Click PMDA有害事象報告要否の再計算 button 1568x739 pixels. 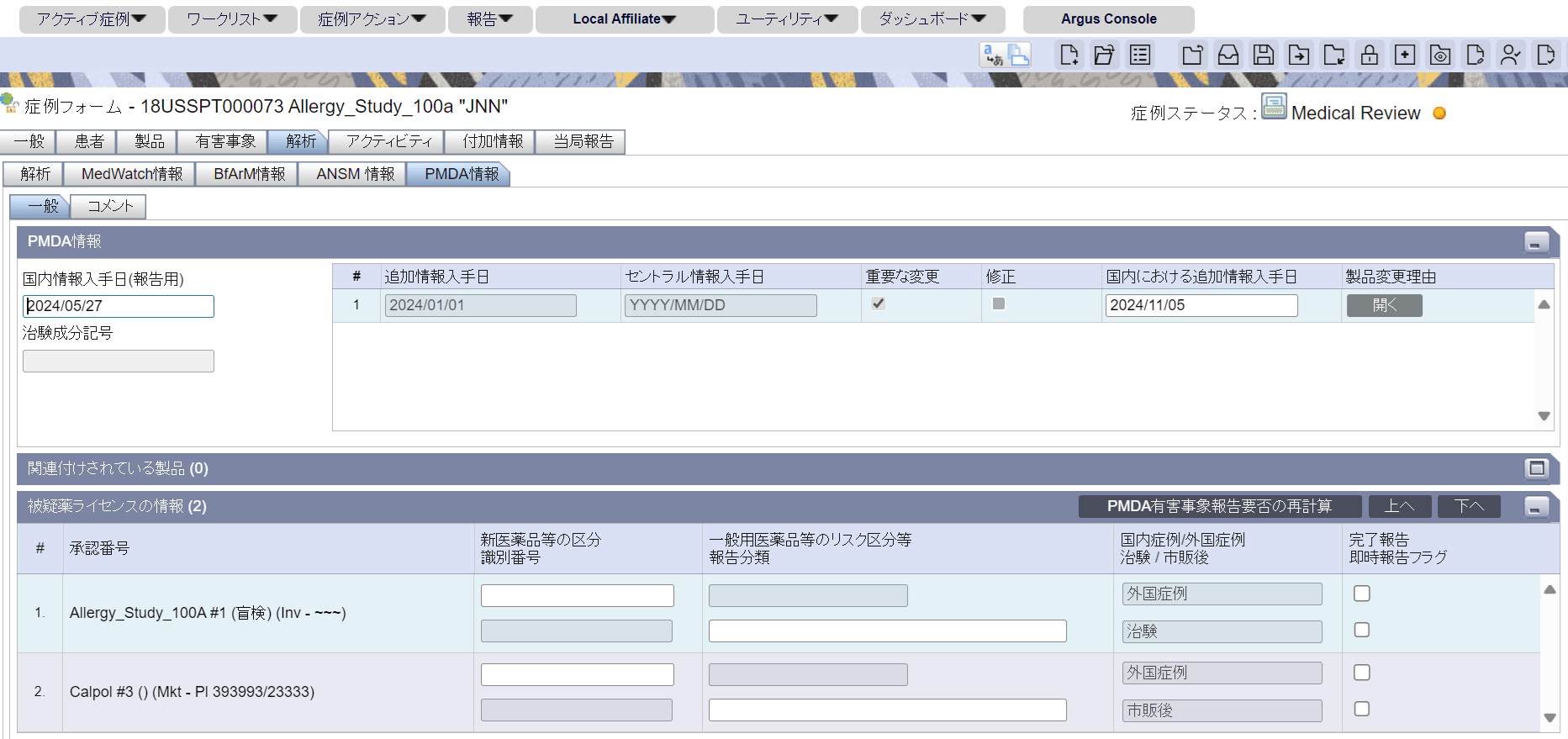[x=1220, y=506]
